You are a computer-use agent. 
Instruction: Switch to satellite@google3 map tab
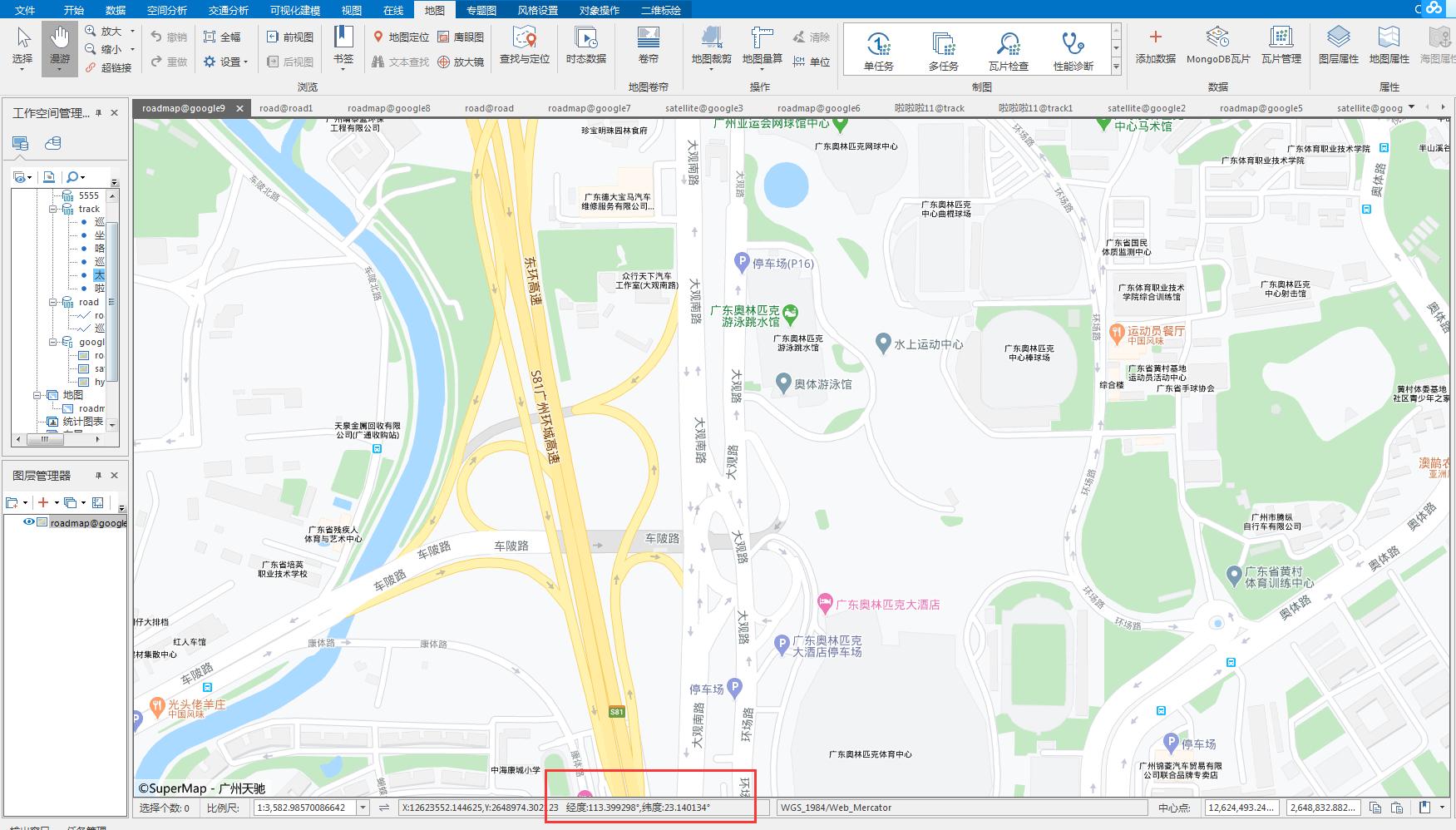[704, 108]
